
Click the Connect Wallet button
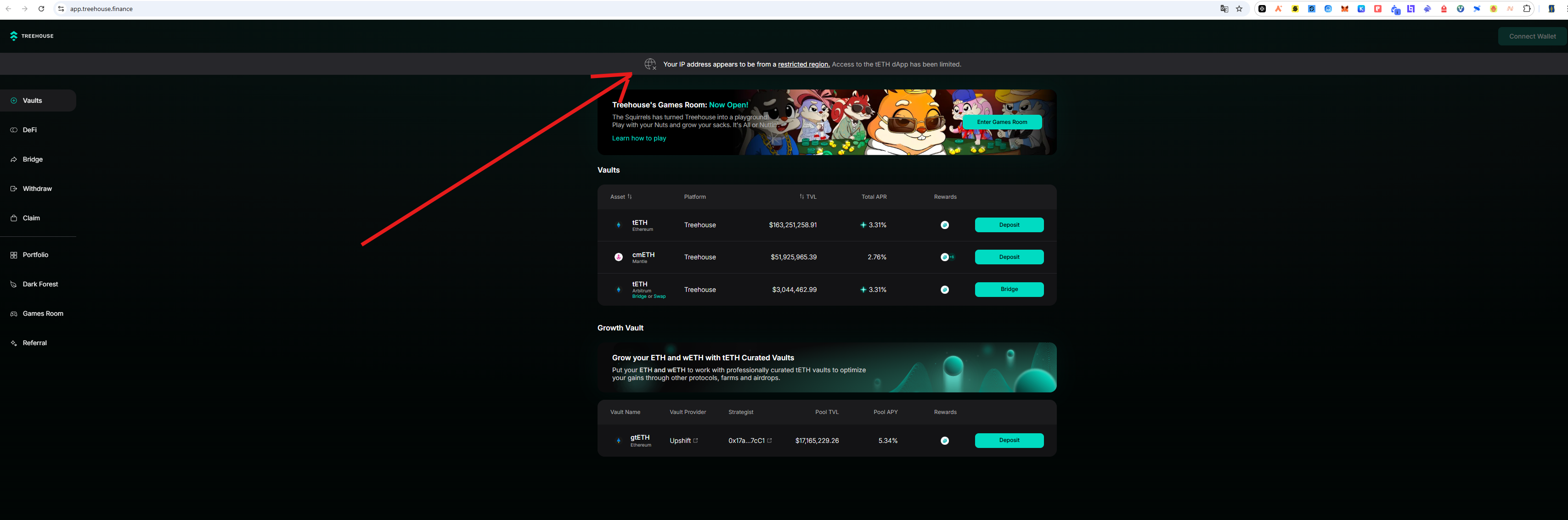(x=1532, y=37)
